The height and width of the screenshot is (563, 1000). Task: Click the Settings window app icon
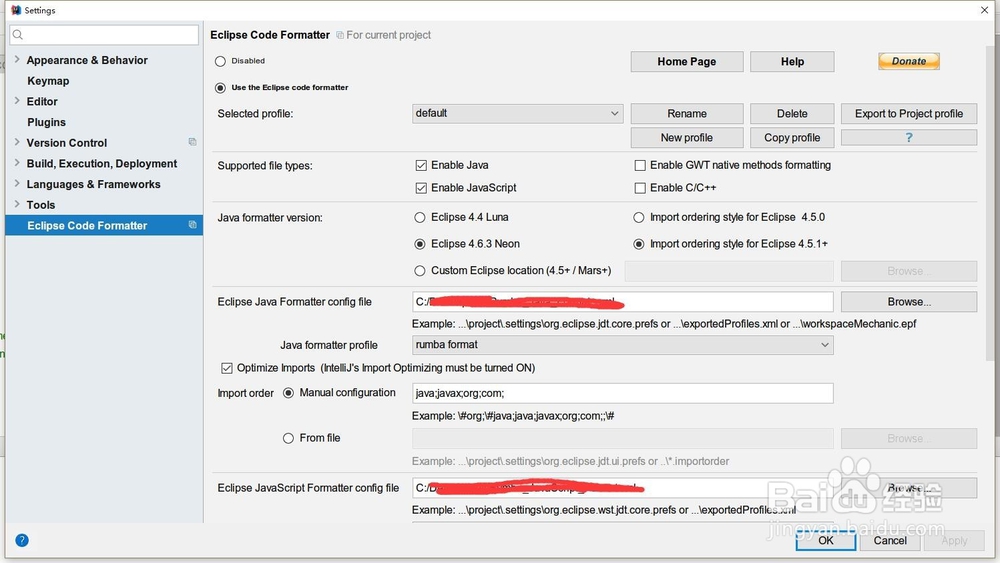pyautogui.click(x=16, y=10)
